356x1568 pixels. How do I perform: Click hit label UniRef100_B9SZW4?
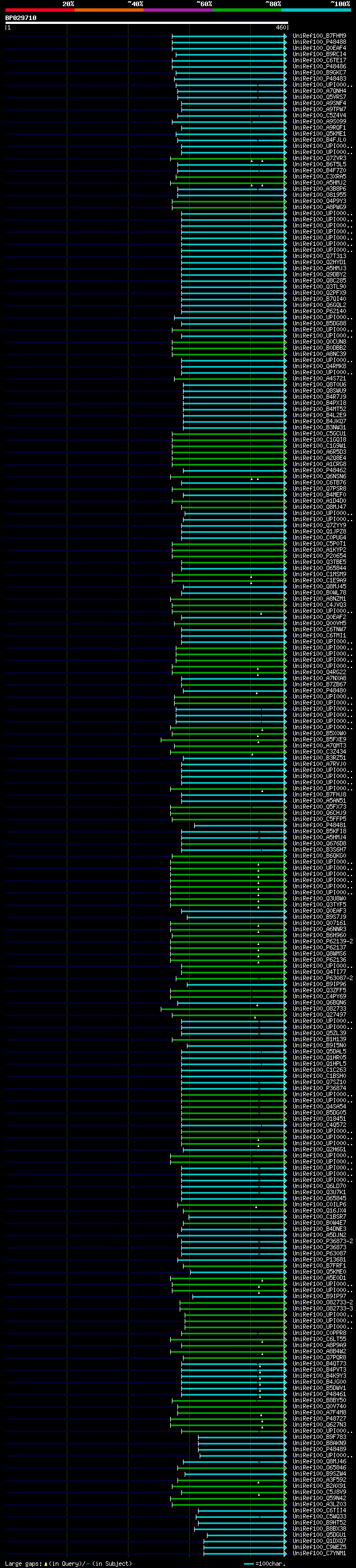319,1473
